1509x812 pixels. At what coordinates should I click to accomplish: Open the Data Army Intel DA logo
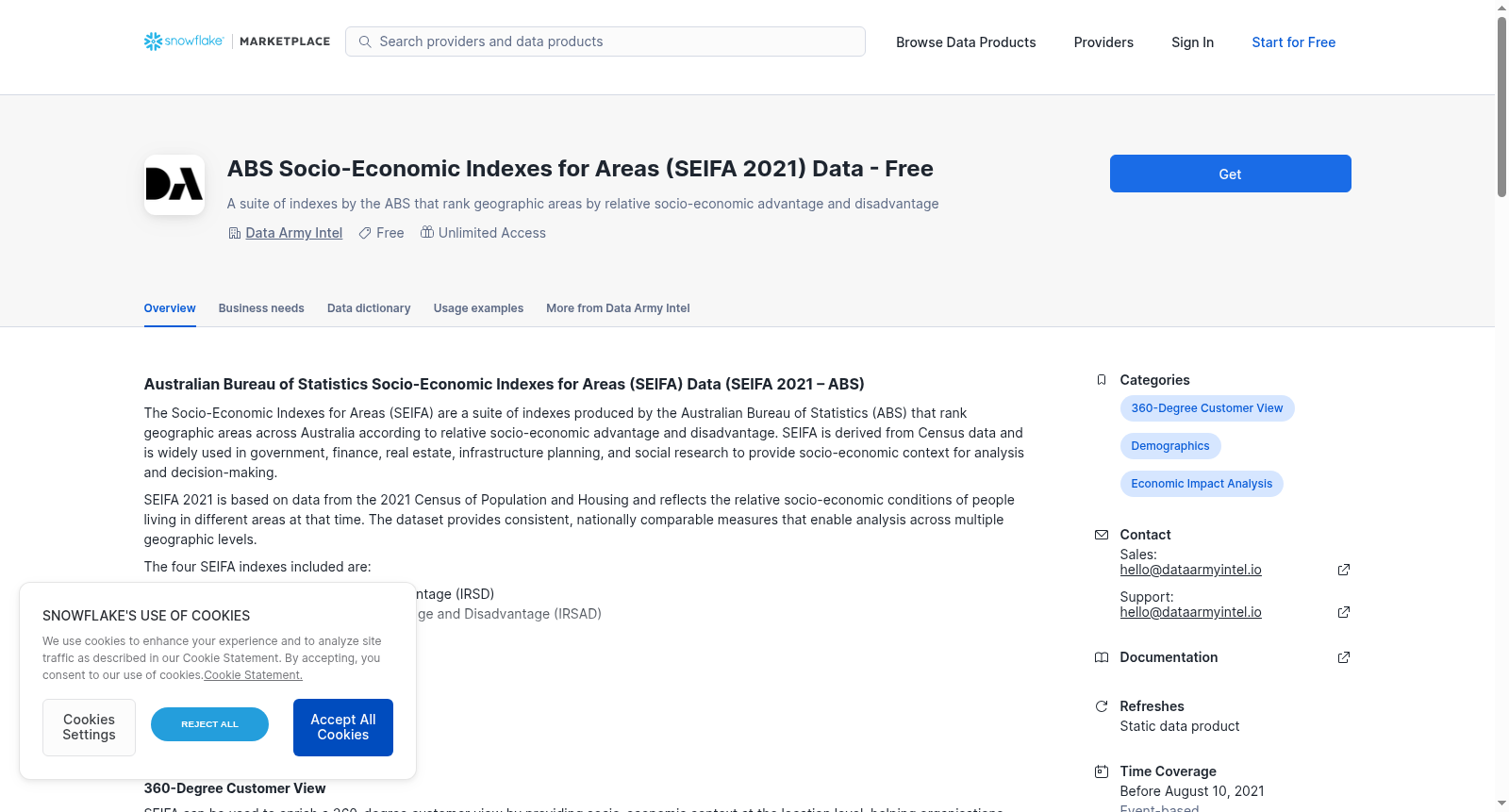pyautogui.click(x=174, y=185)
